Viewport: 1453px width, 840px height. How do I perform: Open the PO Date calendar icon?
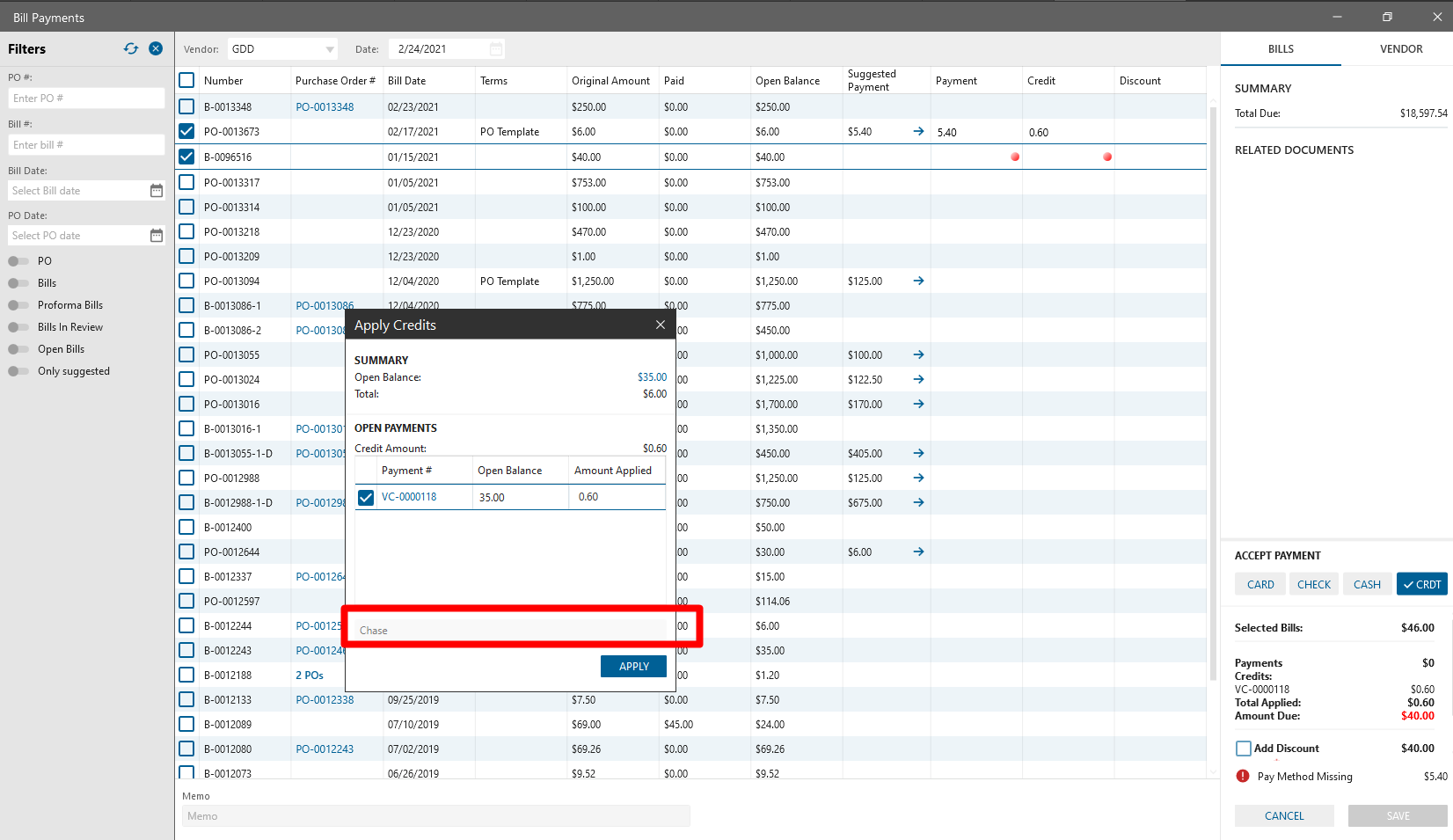[157, 236]
